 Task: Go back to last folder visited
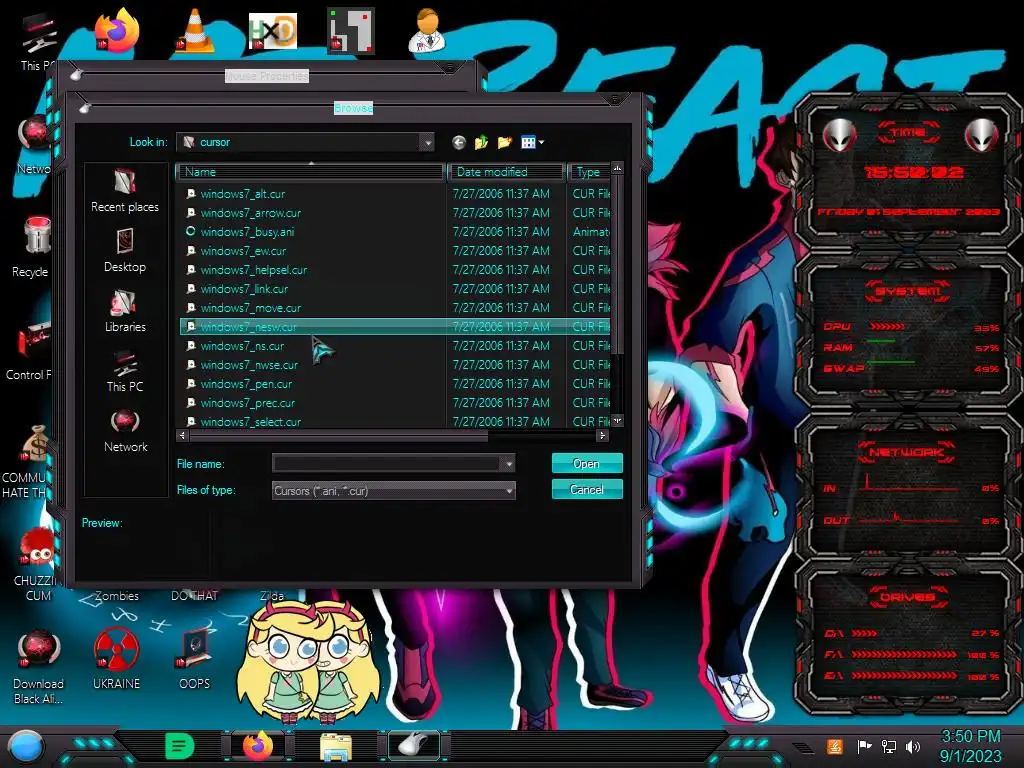(458, 142)
